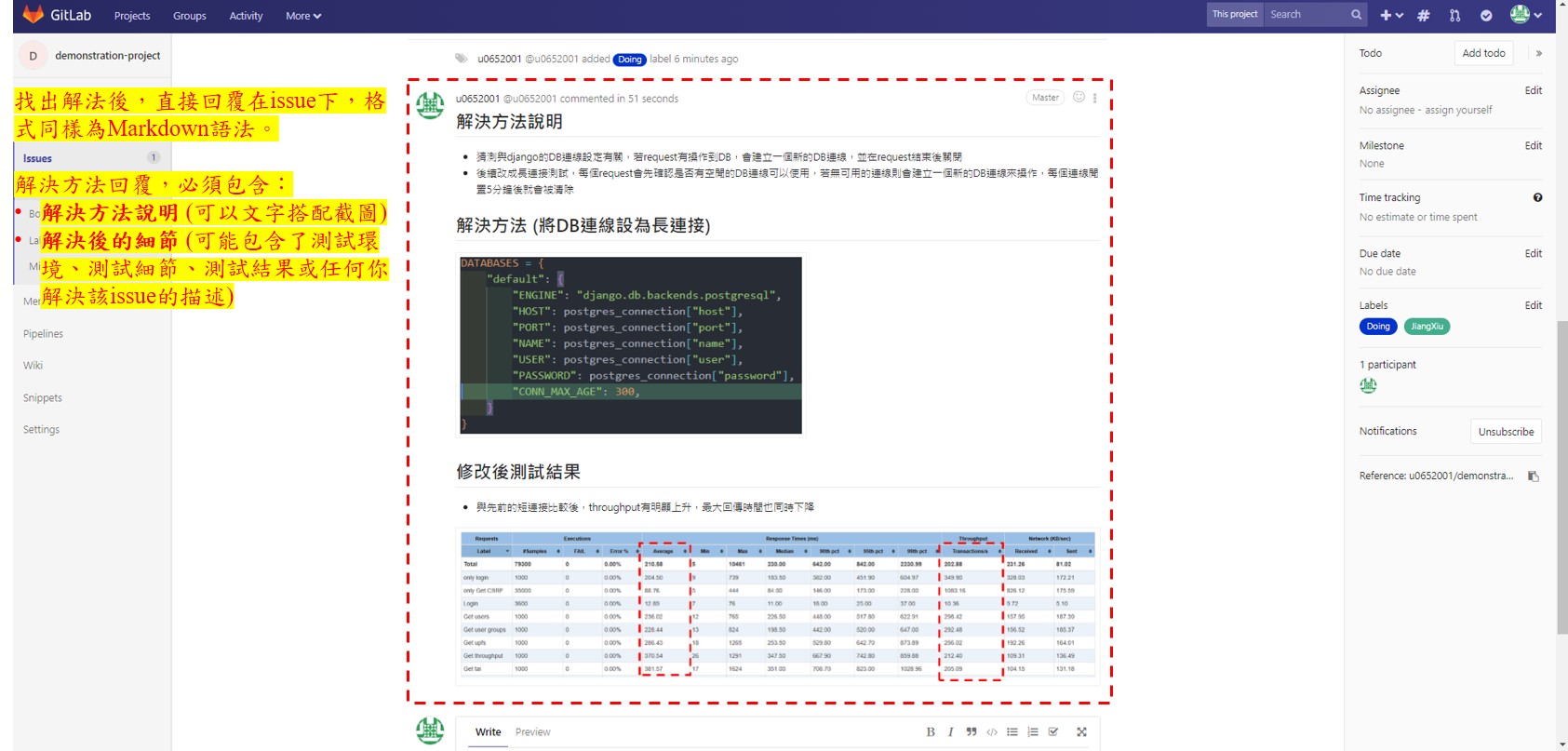The width and height of the screenshot is (1568, 751).
Task: Click the editor avatar beside the Write box
Action: pos(430,731)
